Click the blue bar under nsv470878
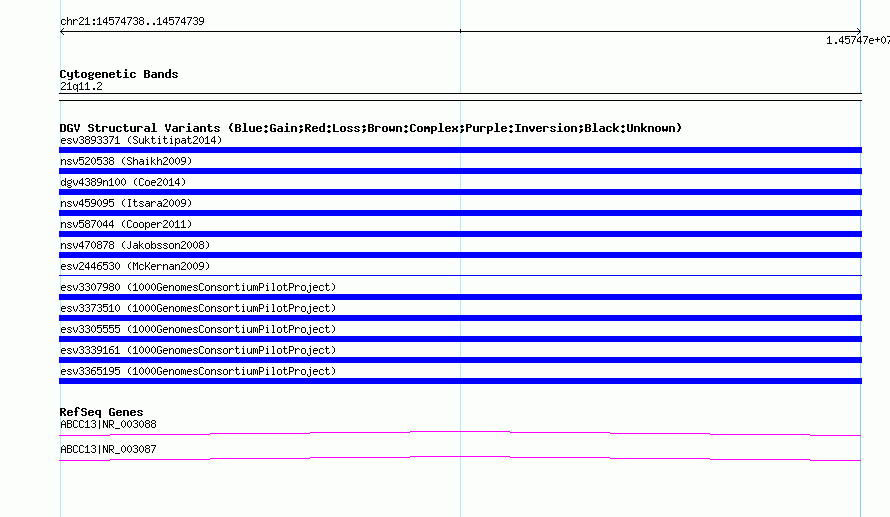 460,255
